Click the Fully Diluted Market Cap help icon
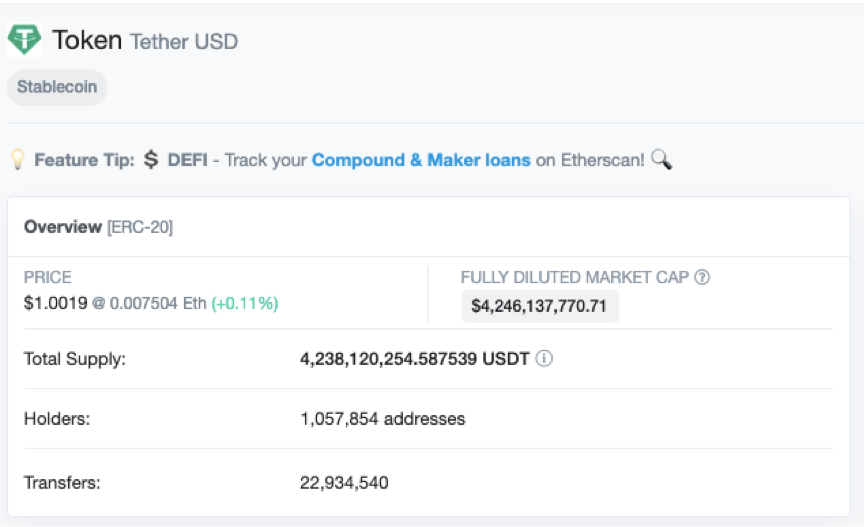Screen dimensions: 865x527 pos(702,277)
